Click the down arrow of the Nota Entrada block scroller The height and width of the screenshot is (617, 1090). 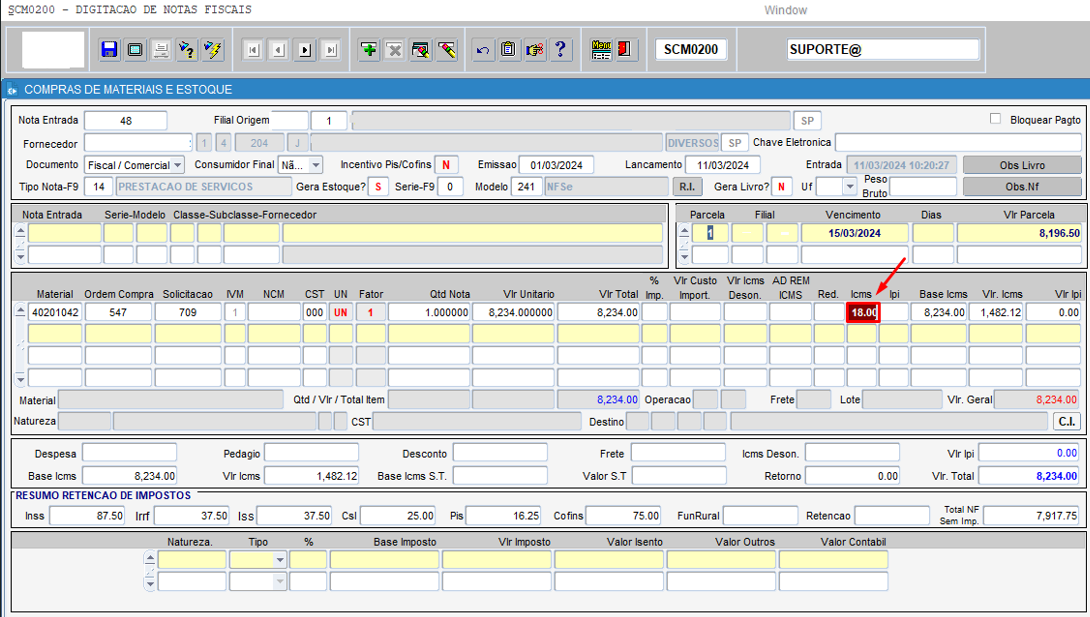click(21, 256)
